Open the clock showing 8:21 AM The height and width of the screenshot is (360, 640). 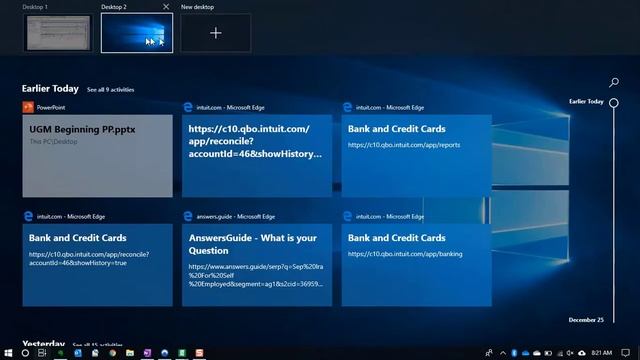pyautogui.click(x=602, y=353)
